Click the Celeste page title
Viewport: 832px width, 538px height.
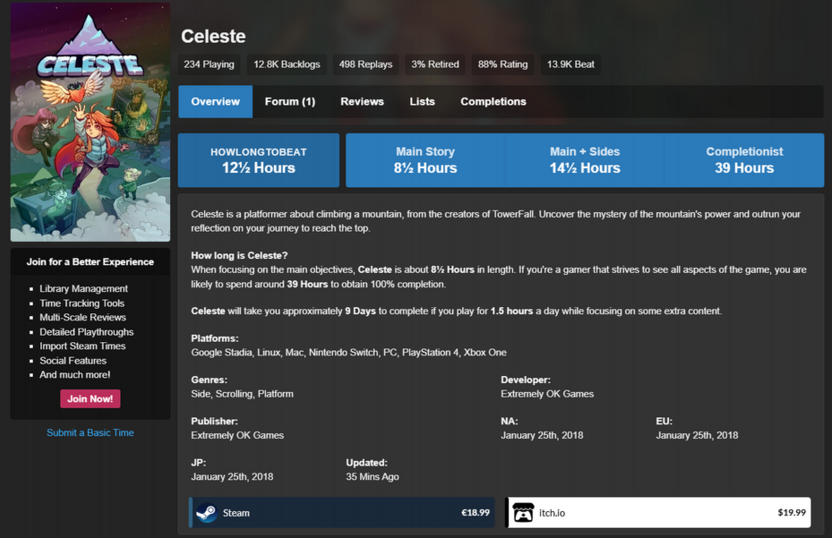pos(213,36)
